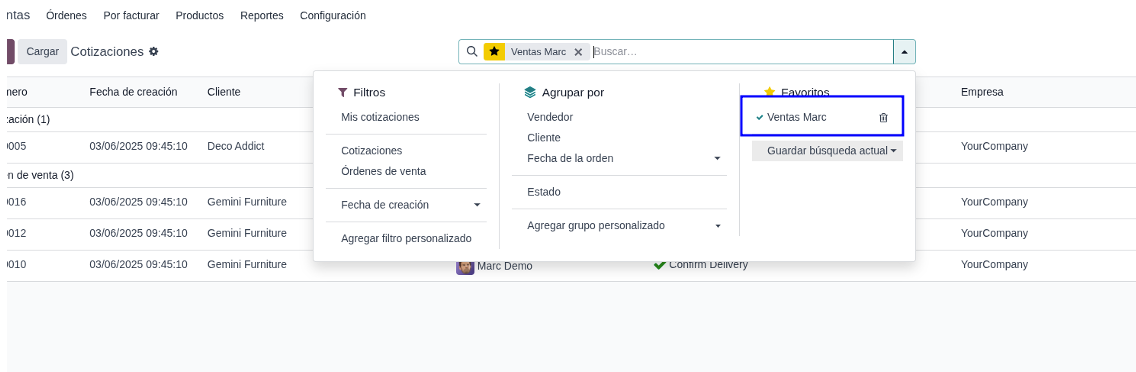Click Agregar filtro personalizado
The height and width of the screenshot is (372, 1136).
(406, 239)
